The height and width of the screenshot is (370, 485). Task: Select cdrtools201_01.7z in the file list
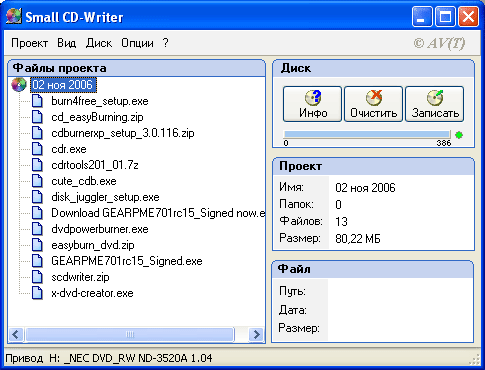[x=95, y=165]
